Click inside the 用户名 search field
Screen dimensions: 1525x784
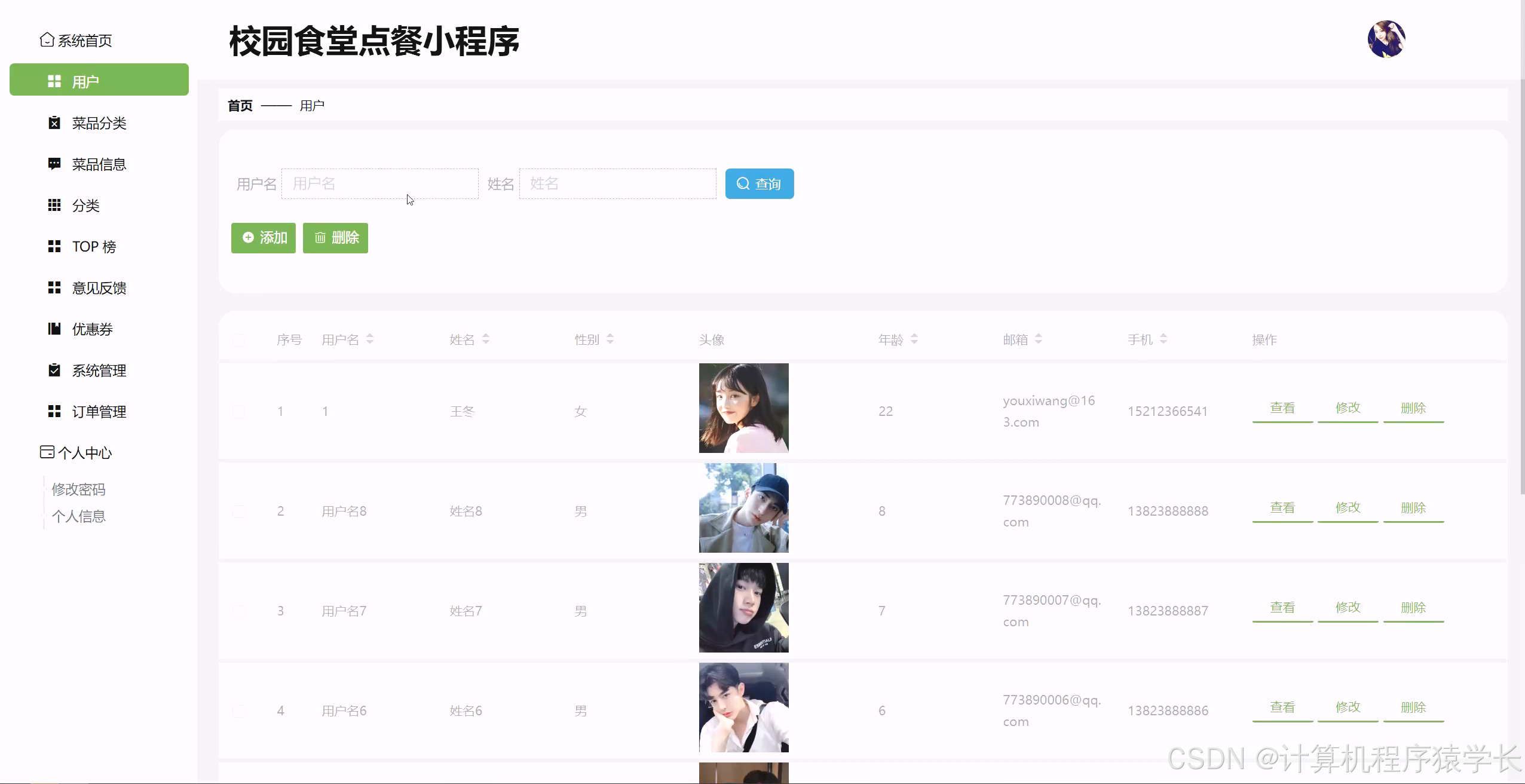click(380, 183)
